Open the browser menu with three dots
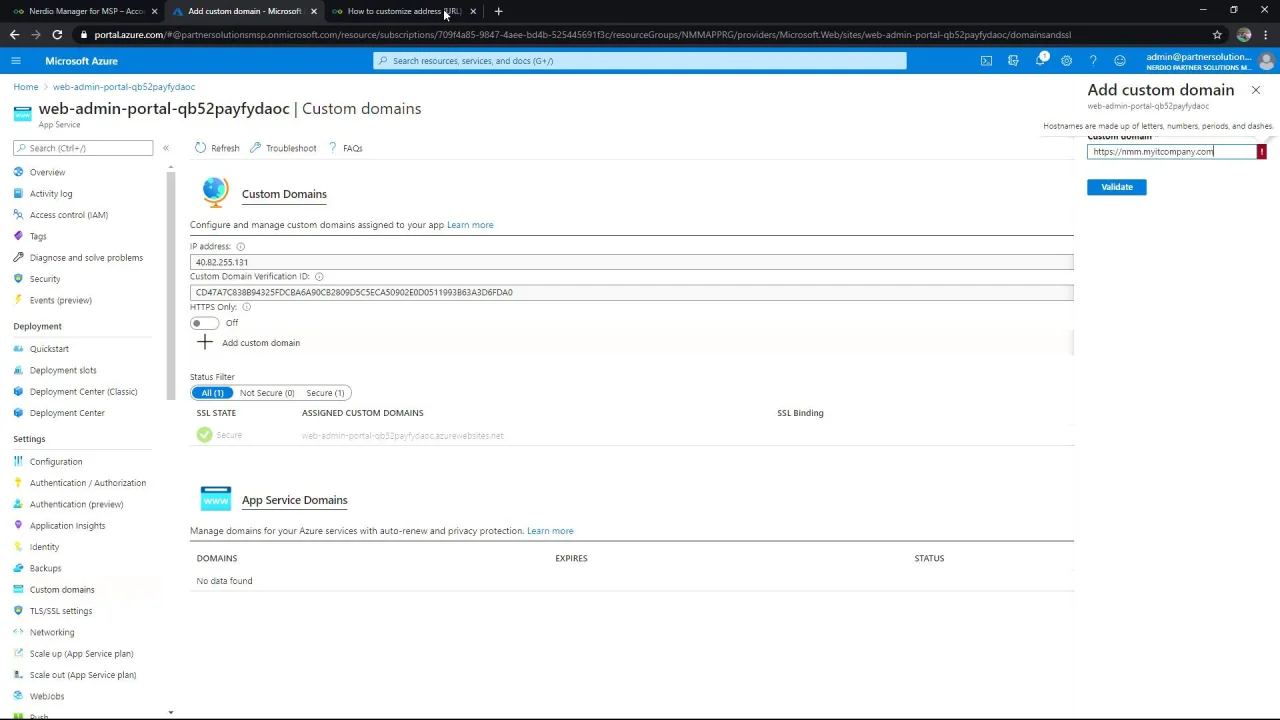 point(1266,35)
